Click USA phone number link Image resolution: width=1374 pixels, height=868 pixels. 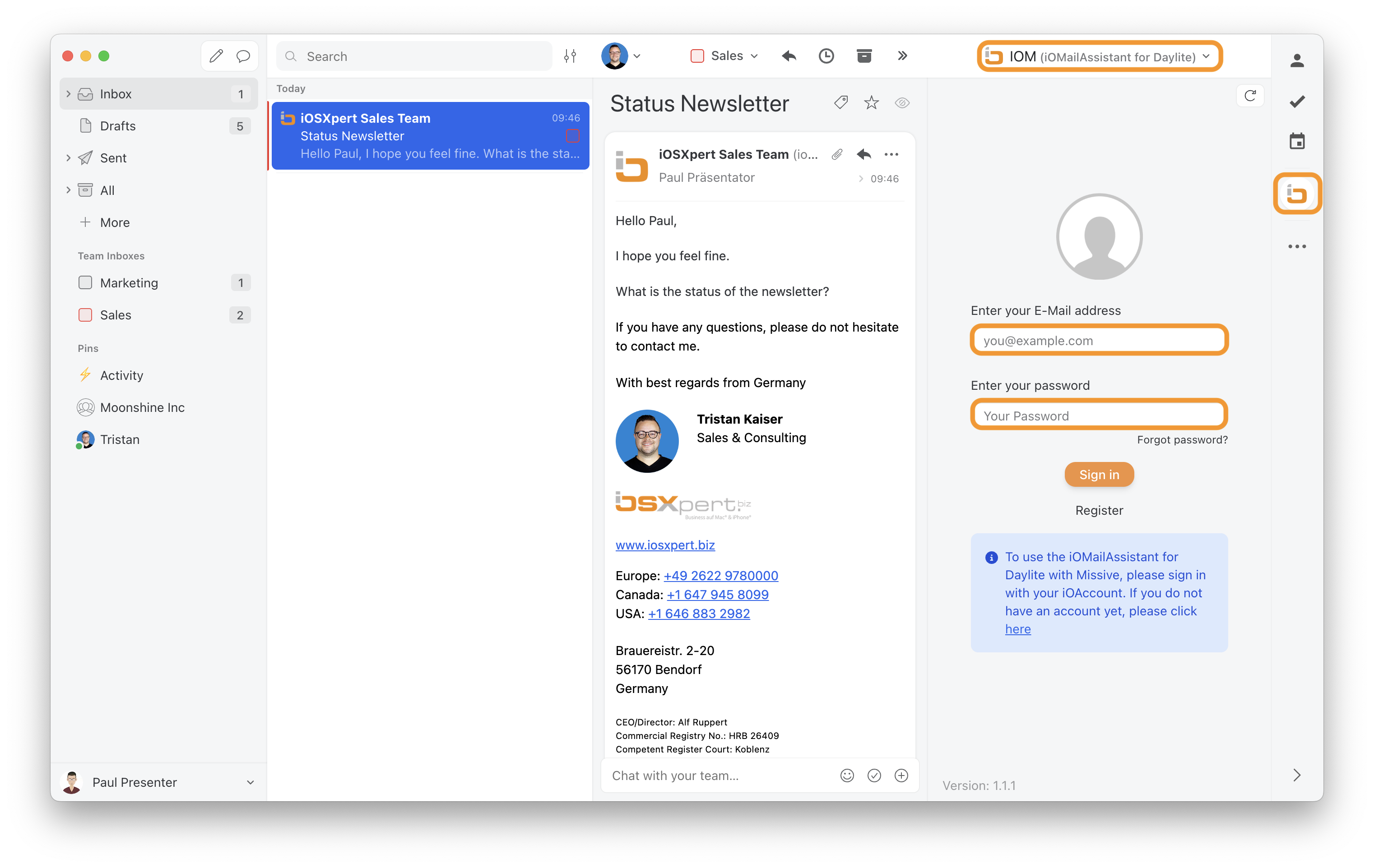(698, 613)
